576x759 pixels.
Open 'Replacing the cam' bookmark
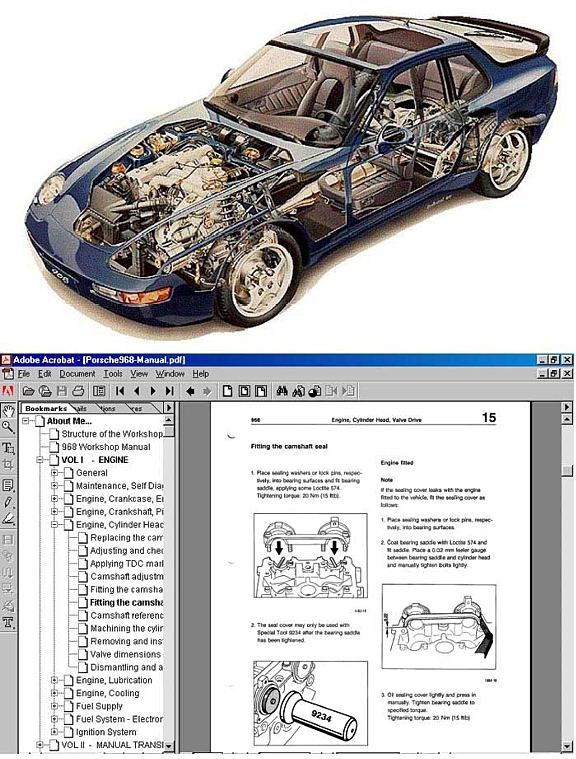pos(126,538)
